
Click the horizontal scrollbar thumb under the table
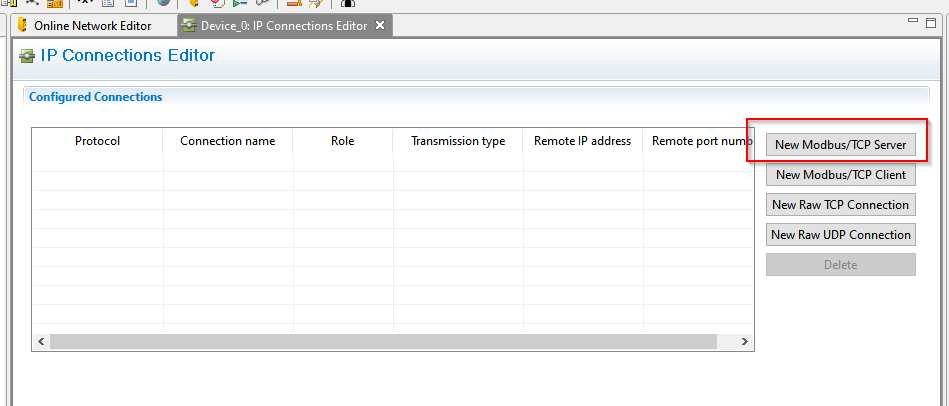[383, 341]
